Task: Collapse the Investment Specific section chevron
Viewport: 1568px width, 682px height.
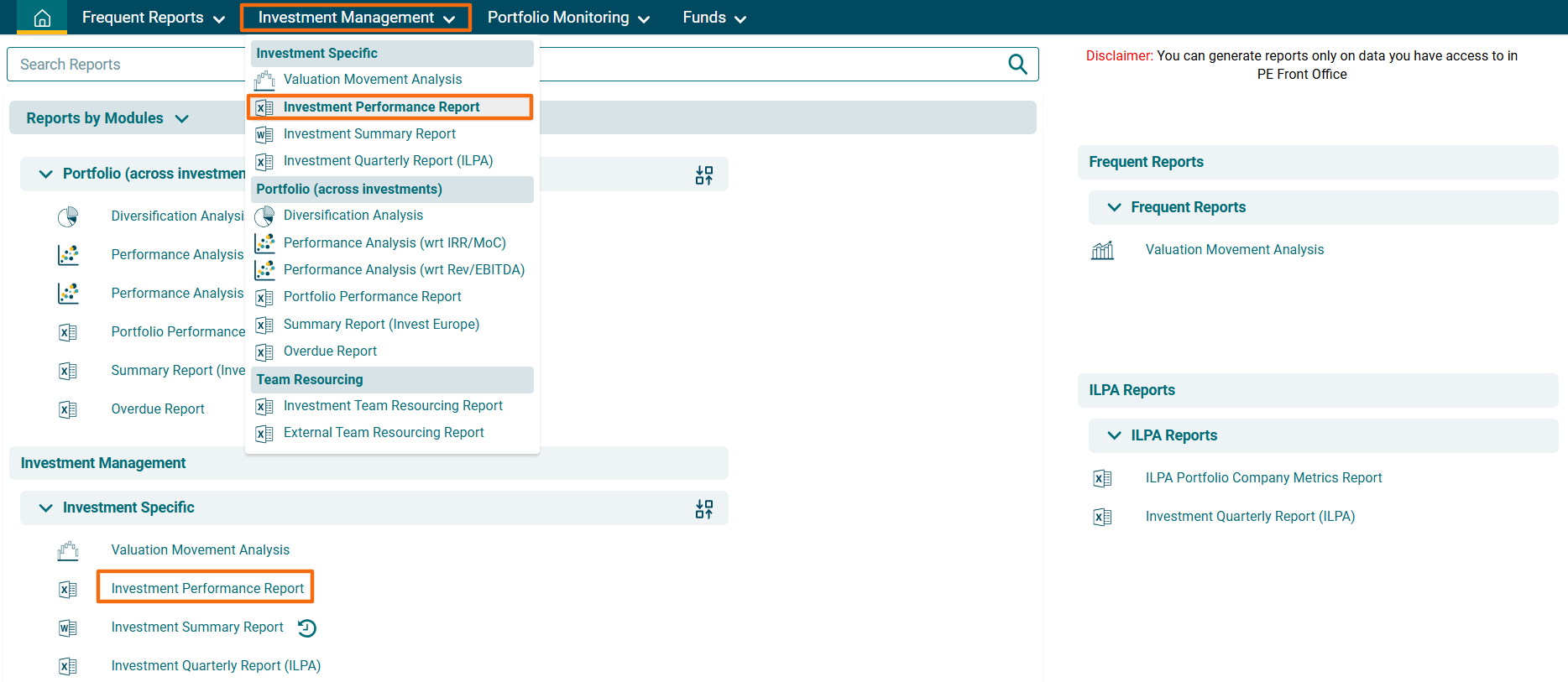Action: pyautogui.click(x=45, y=508)
